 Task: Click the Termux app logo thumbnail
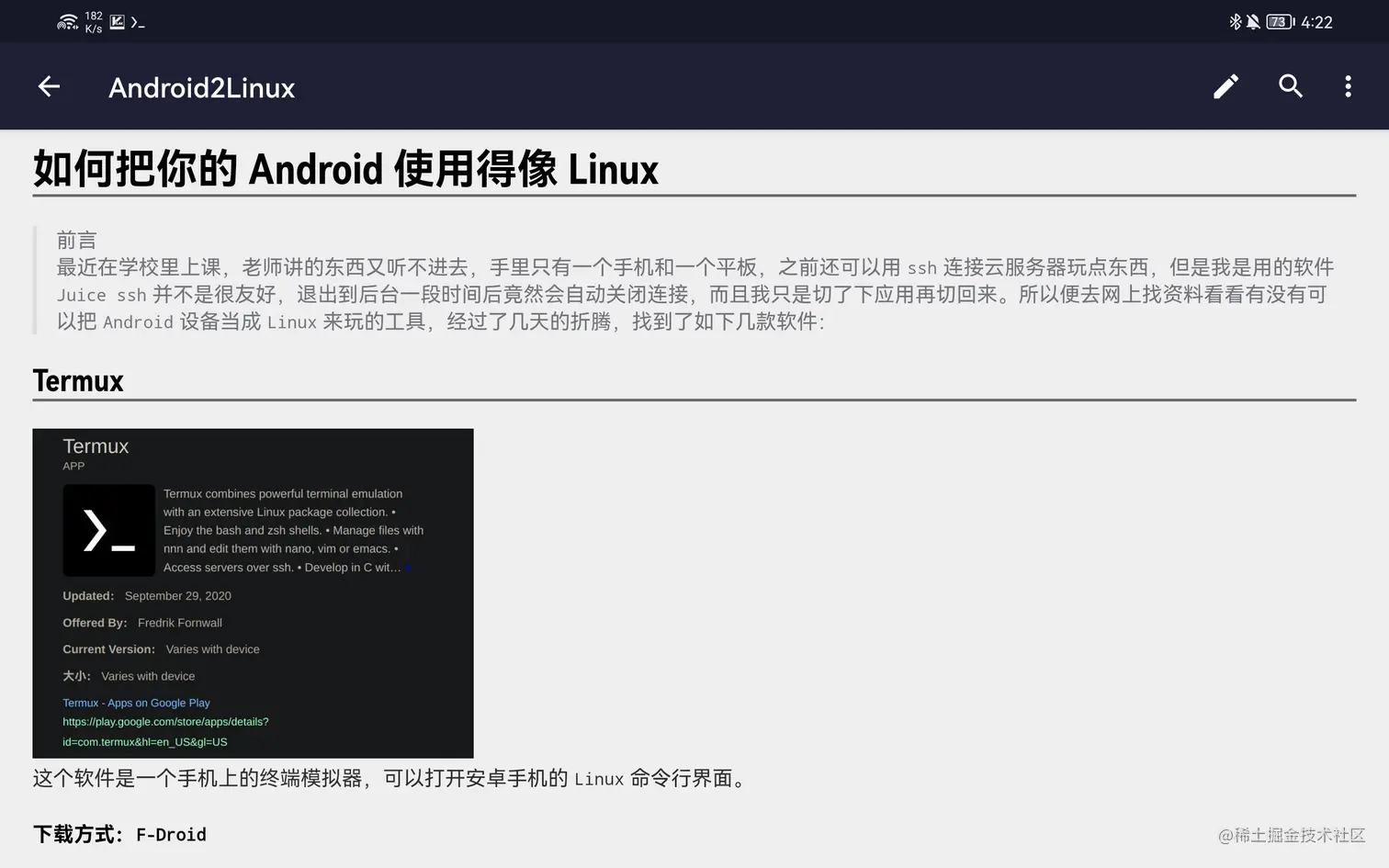108,530
